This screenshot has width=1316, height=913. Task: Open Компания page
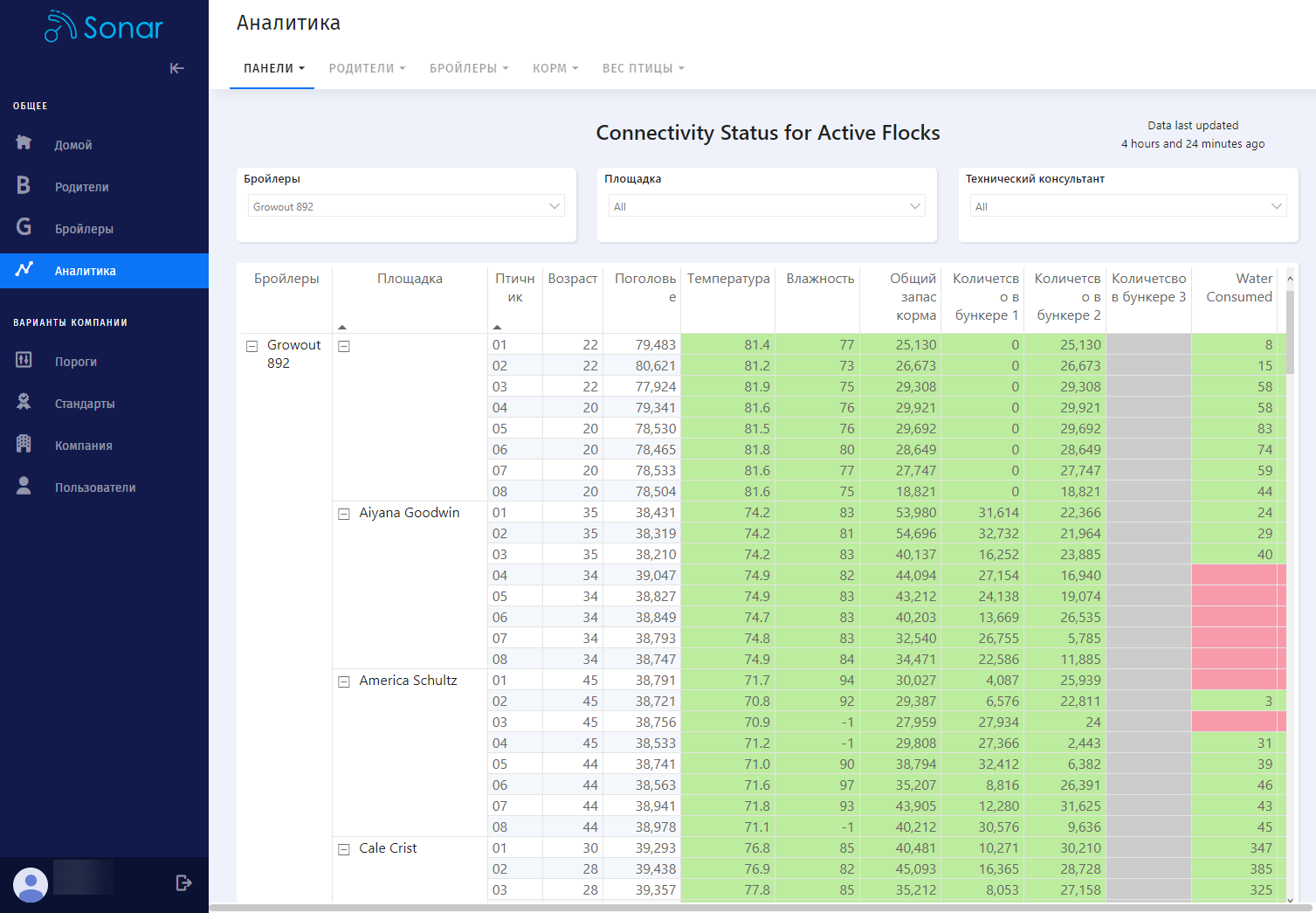(84, 446)
